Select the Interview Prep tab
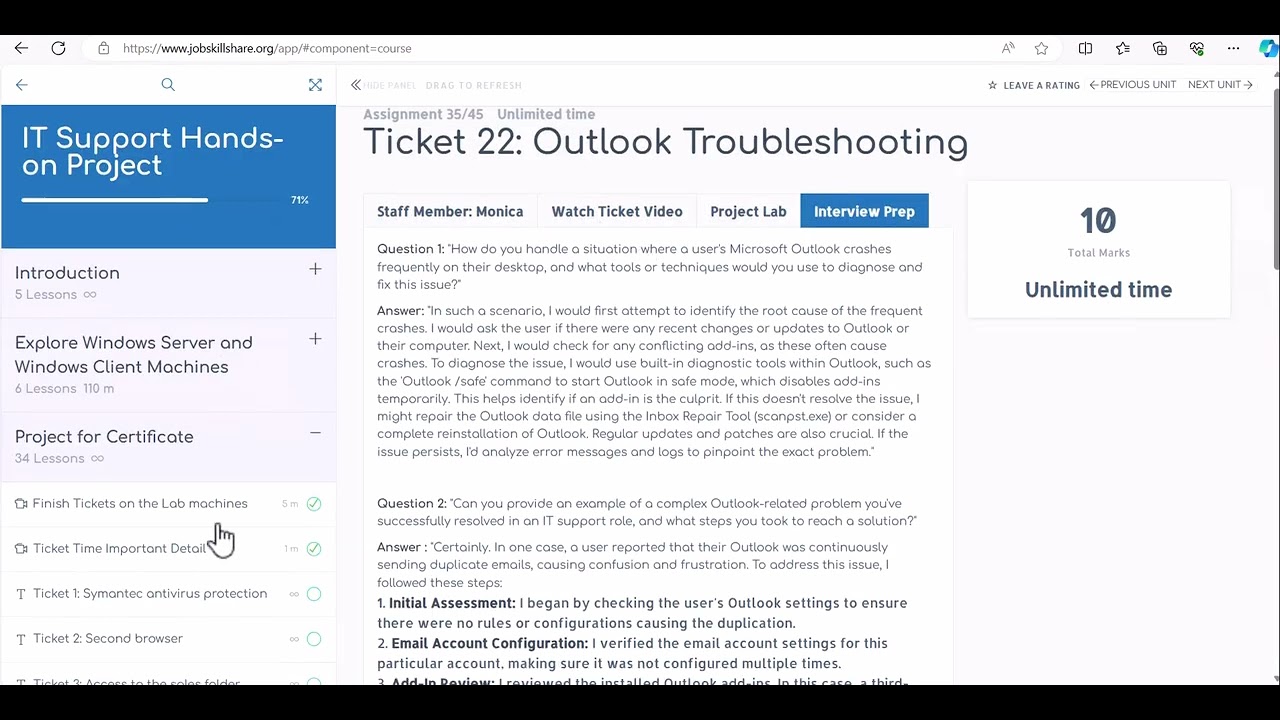The width and height of the screenshot is (1280, 720). click(864, 211)
